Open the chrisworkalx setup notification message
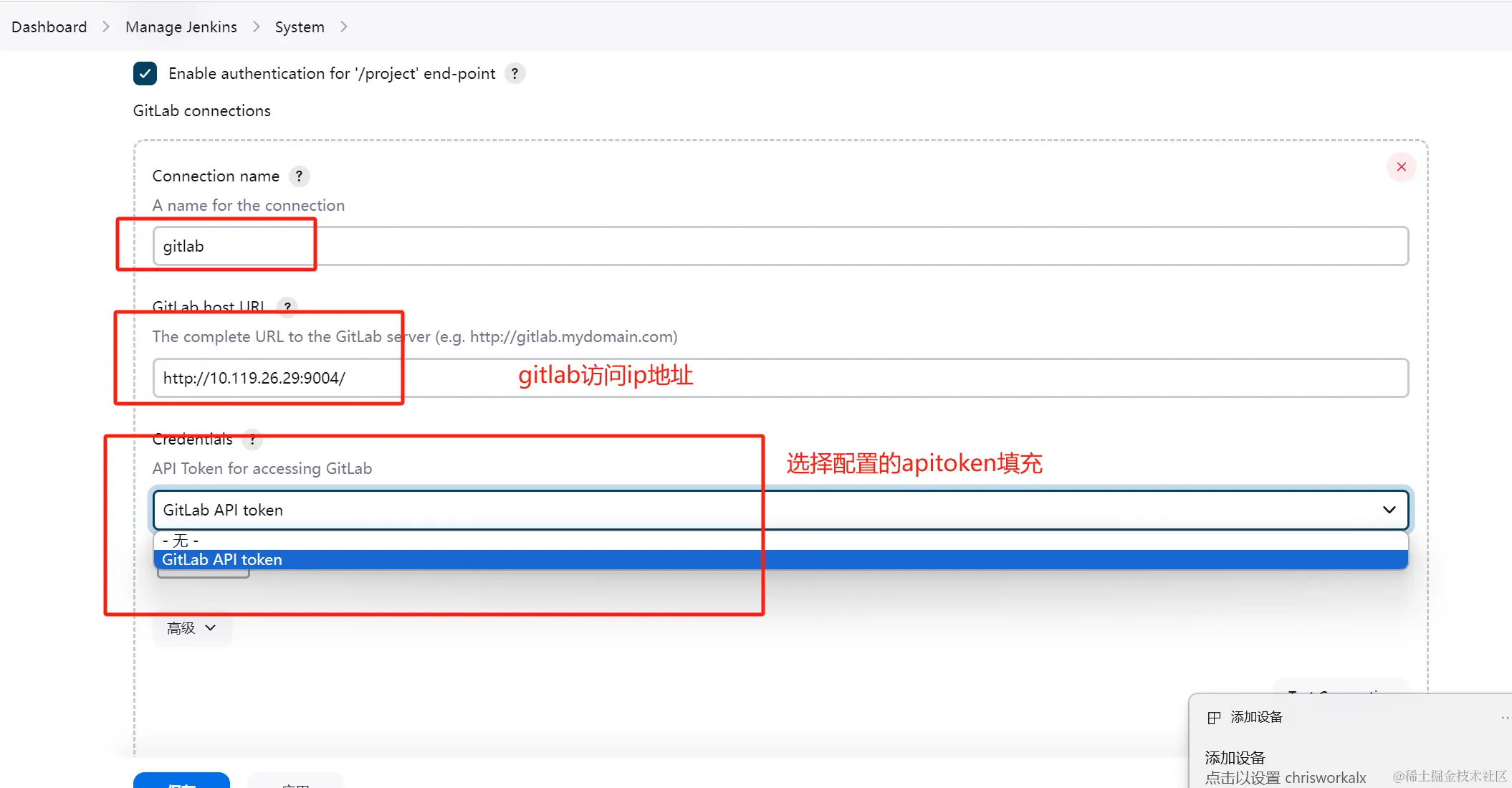This screenshot has height=788, width=1512. [1286, 777]
